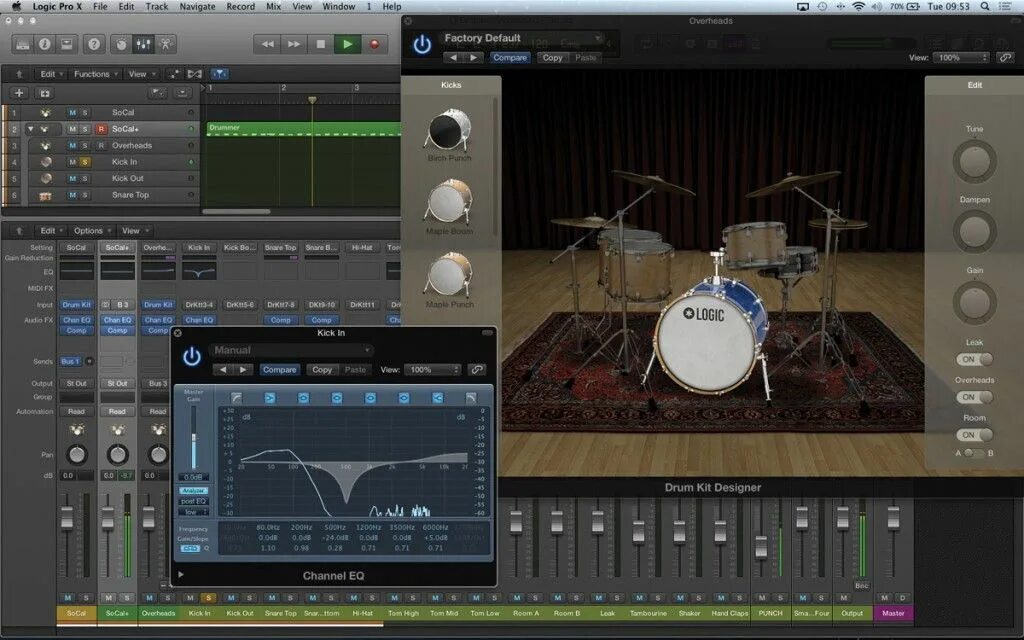Click the Duplicate Track button
Screen dimensions: 1024x640
(45, 93)
